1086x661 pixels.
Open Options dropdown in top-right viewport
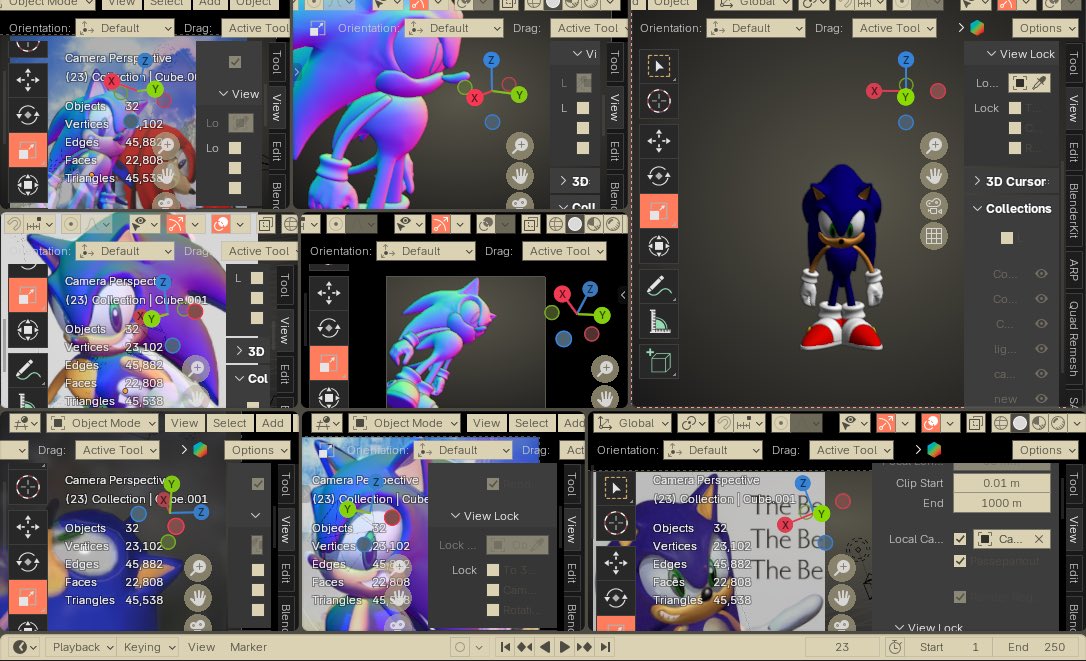[1046, 28]
